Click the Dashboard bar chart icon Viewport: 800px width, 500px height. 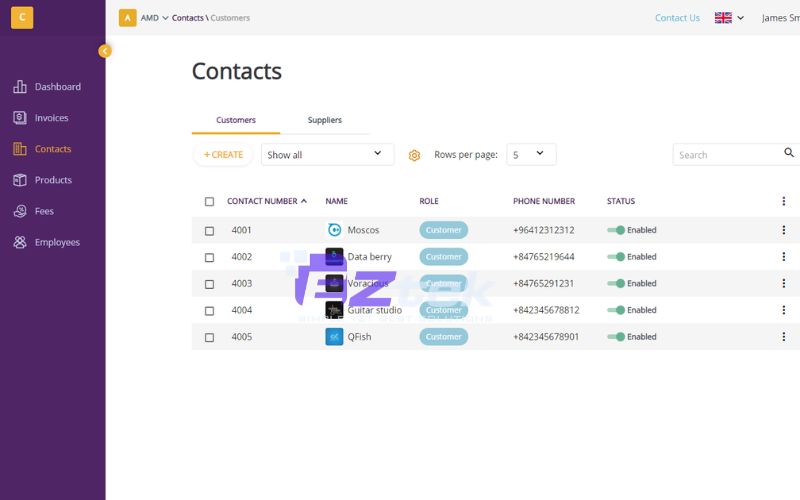20,87
